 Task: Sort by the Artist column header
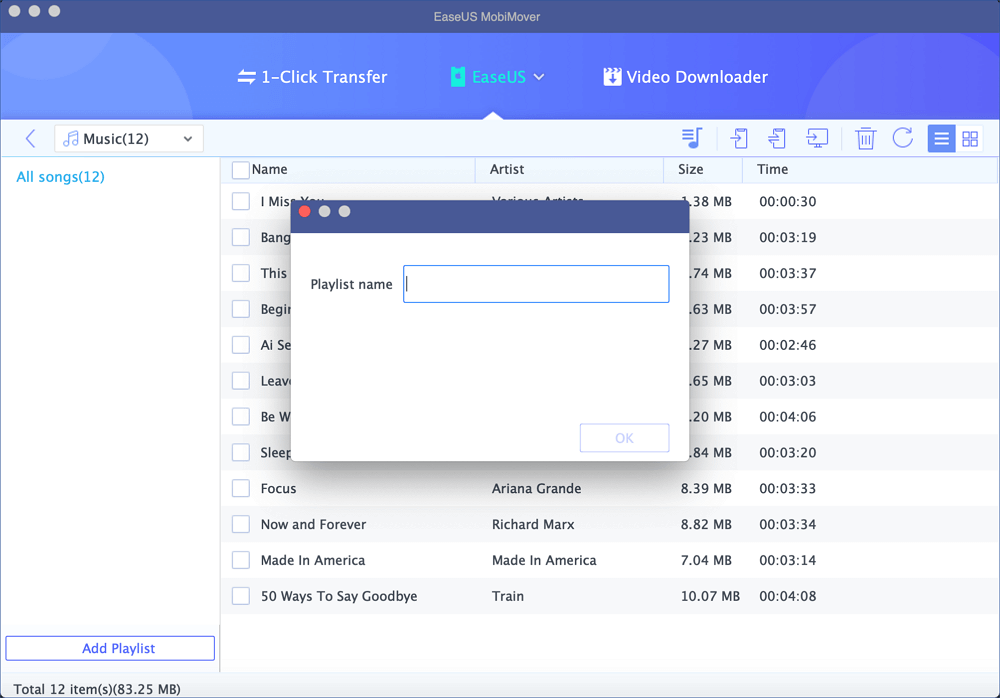[507, 170]
